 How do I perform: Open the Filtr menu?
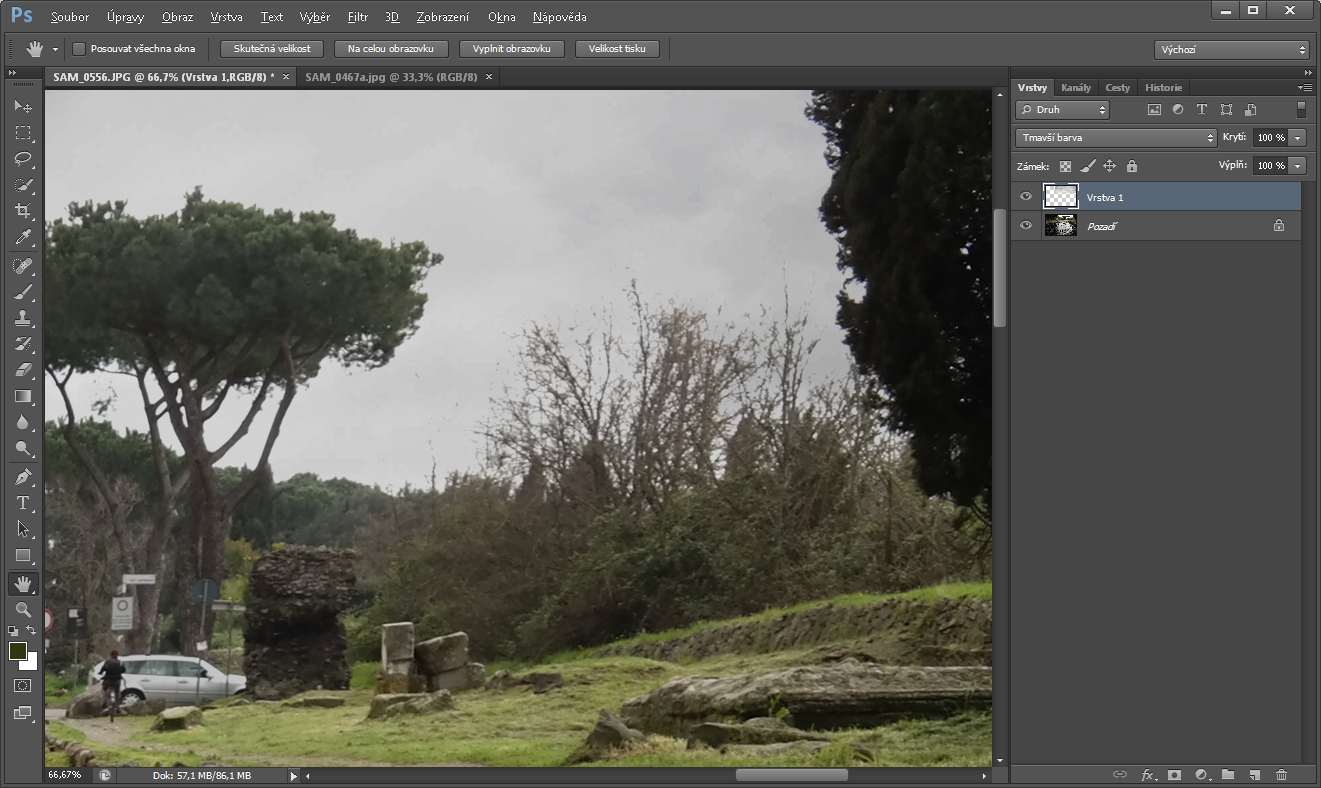coord(357,17)
